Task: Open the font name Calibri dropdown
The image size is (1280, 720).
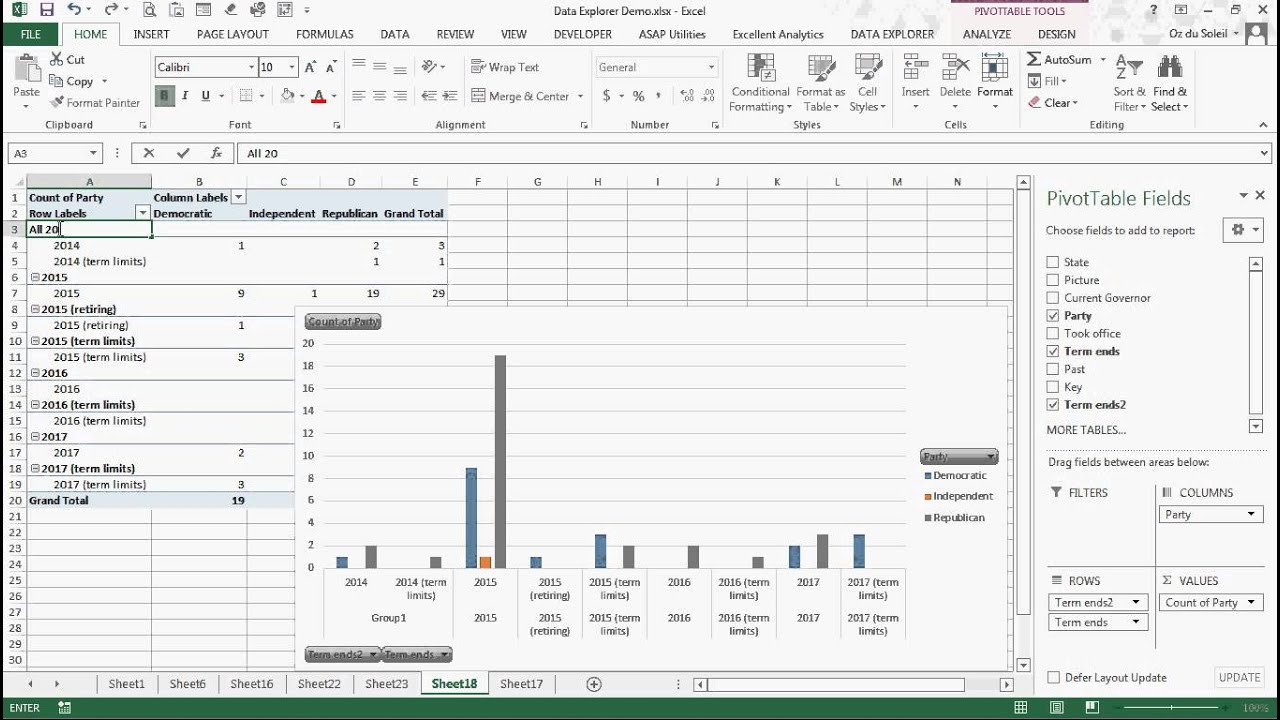Action: click(251, 67)
